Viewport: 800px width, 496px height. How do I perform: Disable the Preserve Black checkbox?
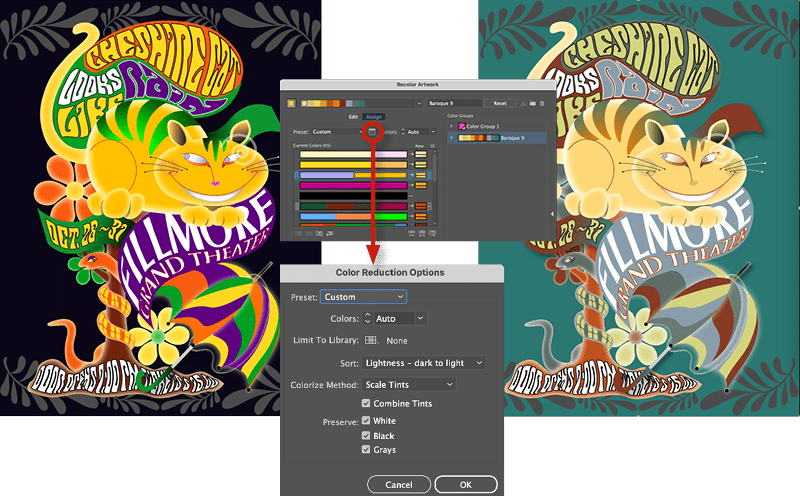click(366, 436)
